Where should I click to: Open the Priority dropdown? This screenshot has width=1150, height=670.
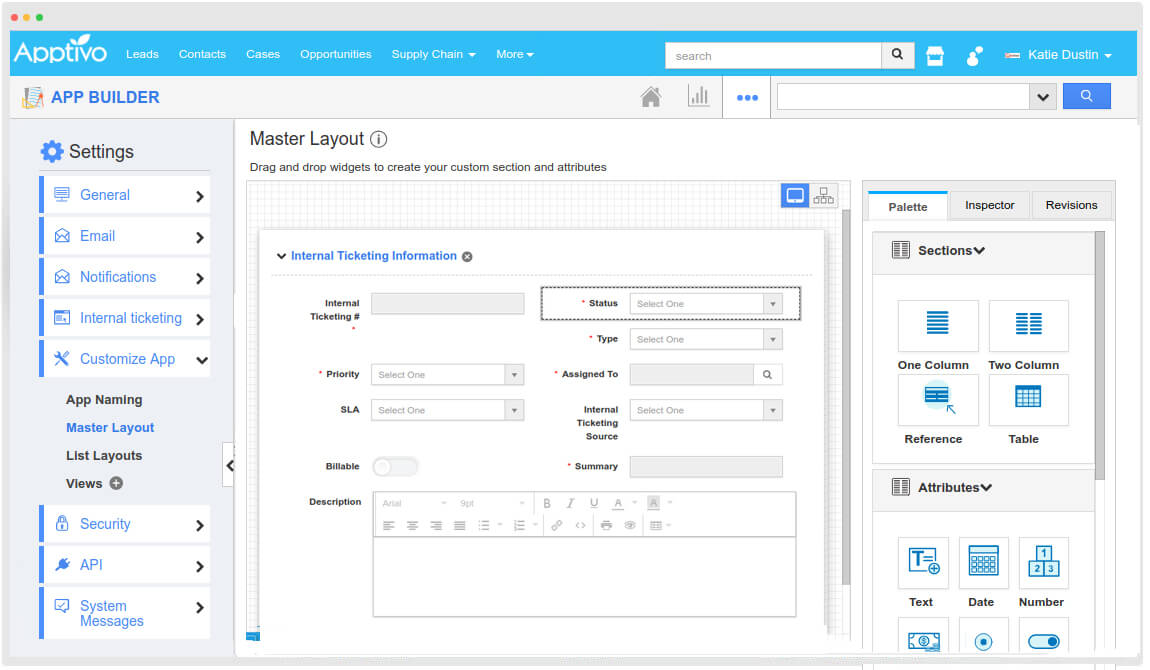pyautogui.click(x=446, y=375)
